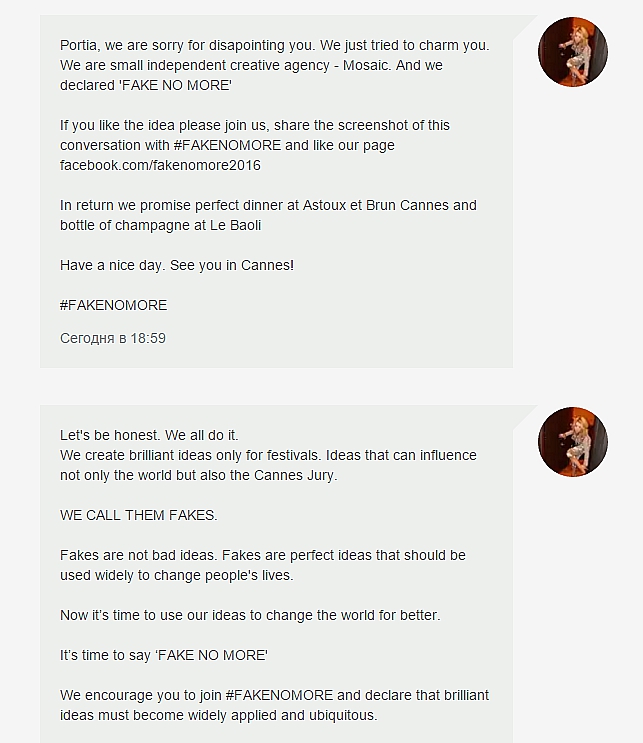
Task: Click the "It's time to say 'FAKE NO MORE'" line
Action: pyautogui.click(x=164, y=655)
